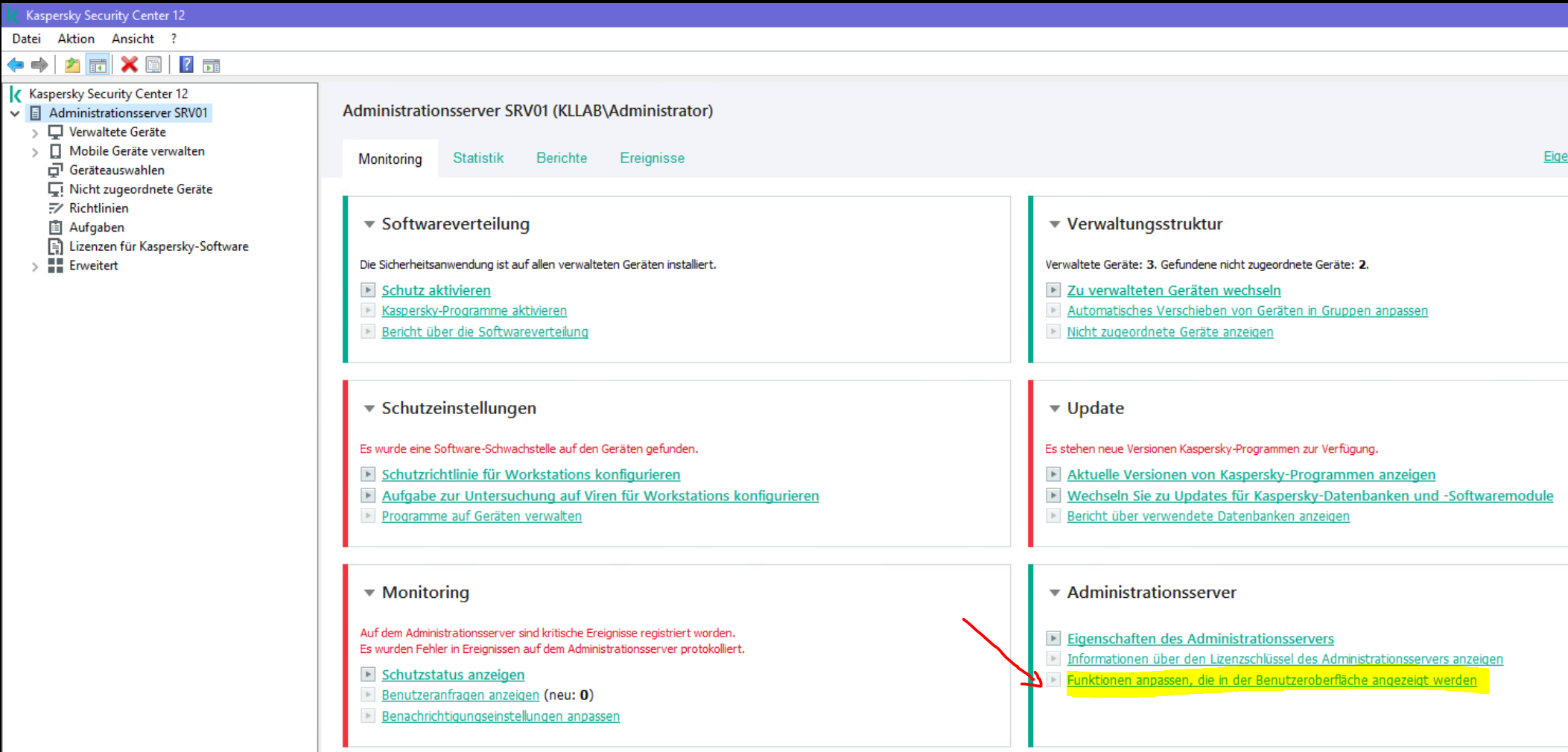Click text 'Es wurde eine Software-Schwachstelle auf den Geräten gefunden.'
This screenshot has width=1568, height=752.
tap(529, 449)
